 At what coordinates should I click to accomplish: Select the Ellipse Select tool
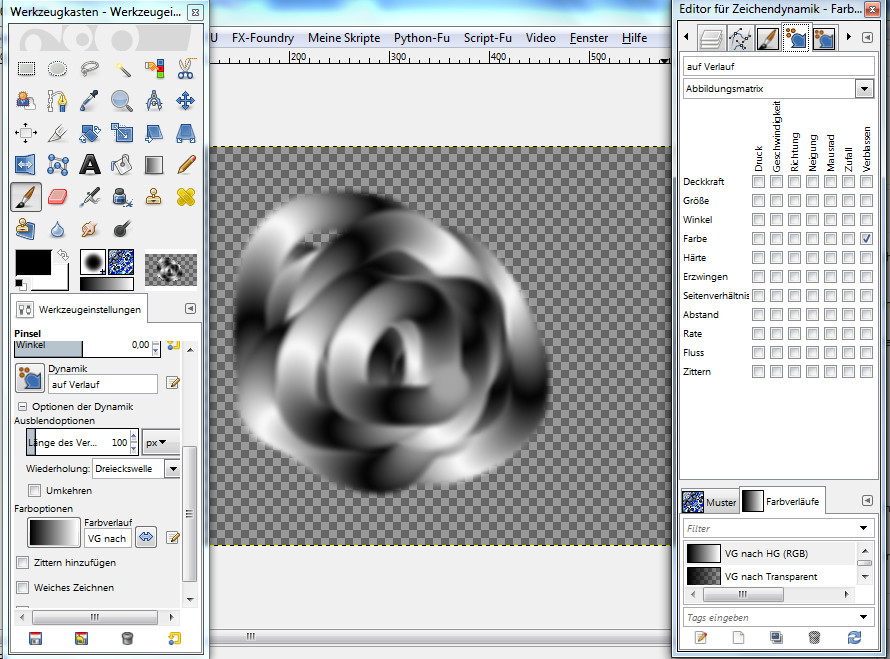click(57, 69)
